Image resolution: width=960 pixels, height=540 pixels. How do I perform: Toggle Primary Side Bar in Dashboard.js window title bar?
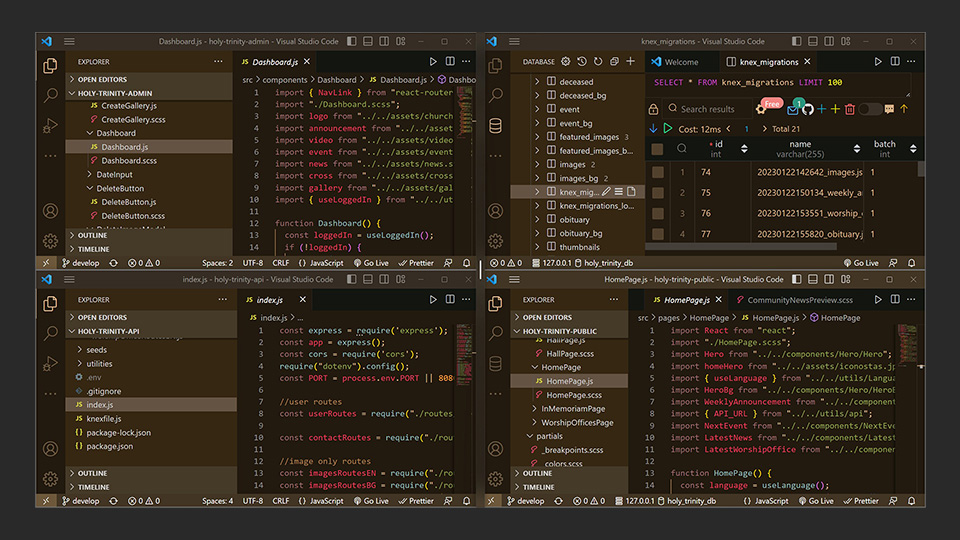351,41
